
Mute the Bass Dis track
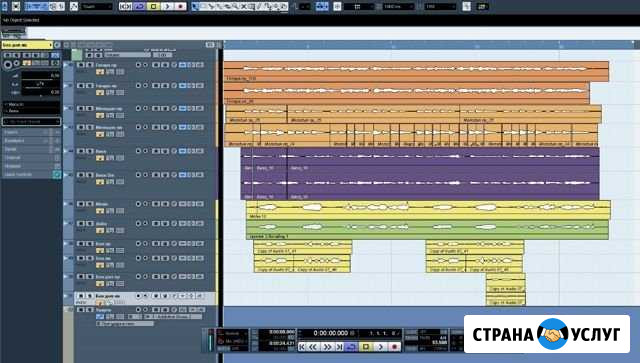pyautogui.click(x=81, y=175)
